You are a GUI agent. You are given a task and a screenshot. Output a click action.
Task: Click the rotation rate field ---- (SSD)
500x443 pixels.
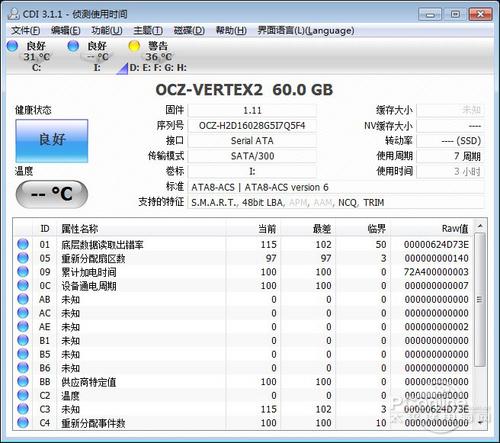[450, 141]
